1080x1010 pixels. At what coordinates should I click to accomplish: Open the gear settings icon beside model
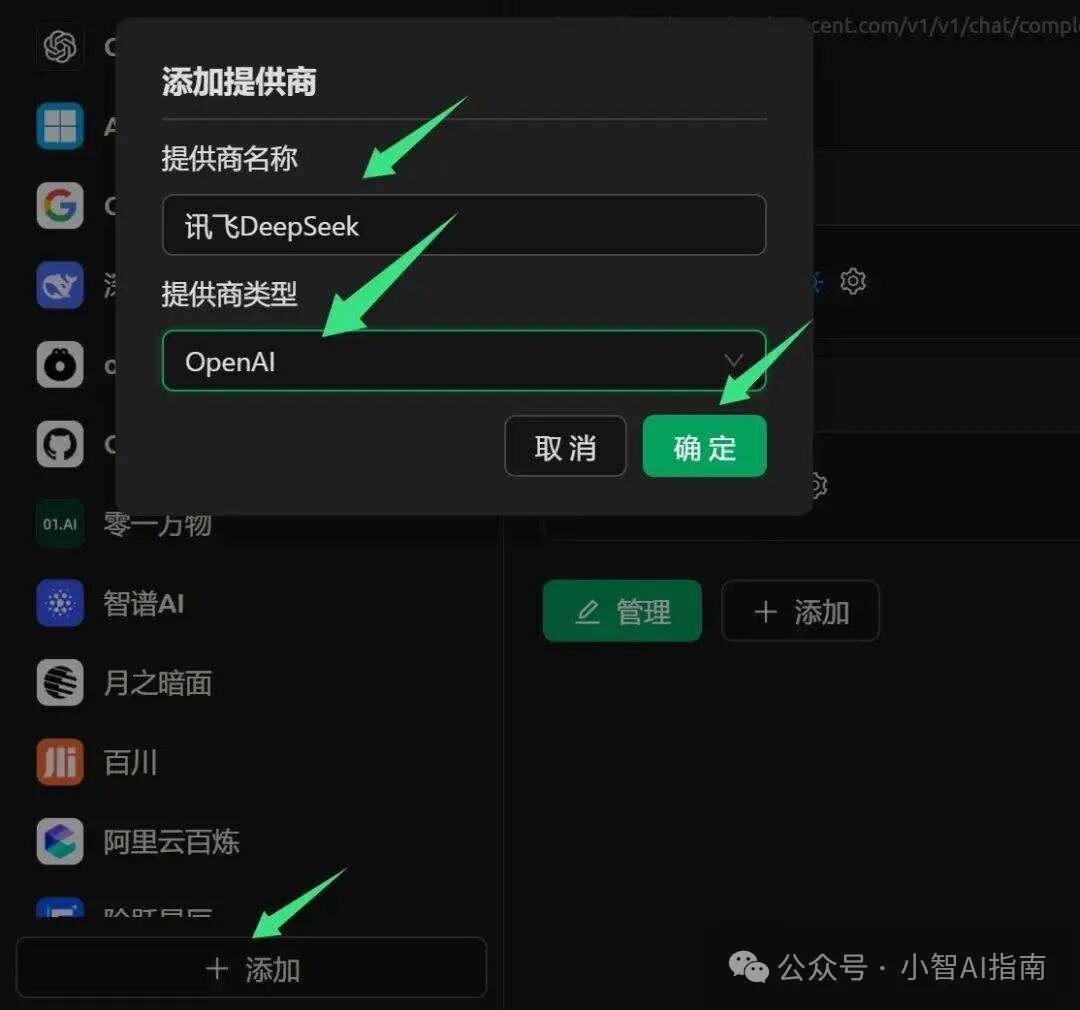tap(853, 280)
